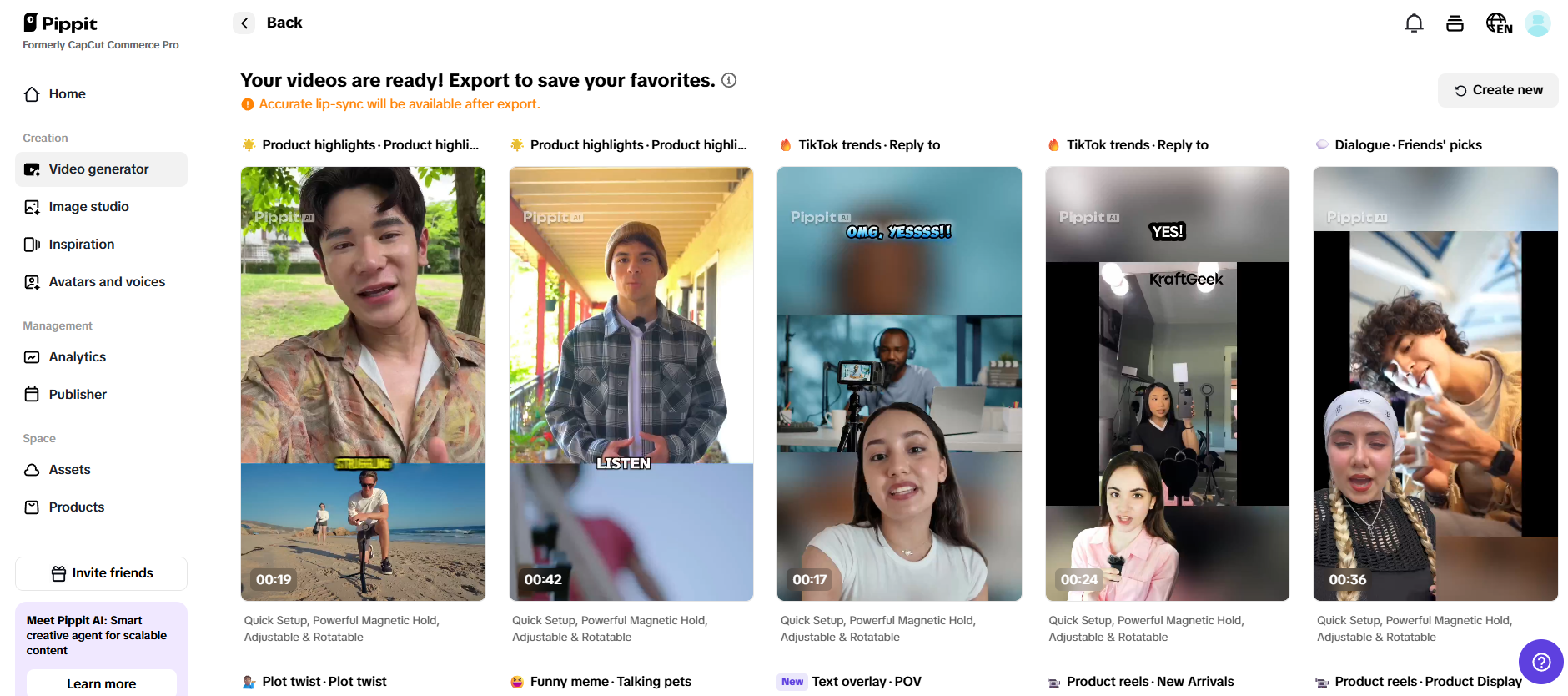Image resolution: width=1568 pixels, height=696 pixels.
Task: Click the Meet Pippit AI promo text
Action: [97, 635]
